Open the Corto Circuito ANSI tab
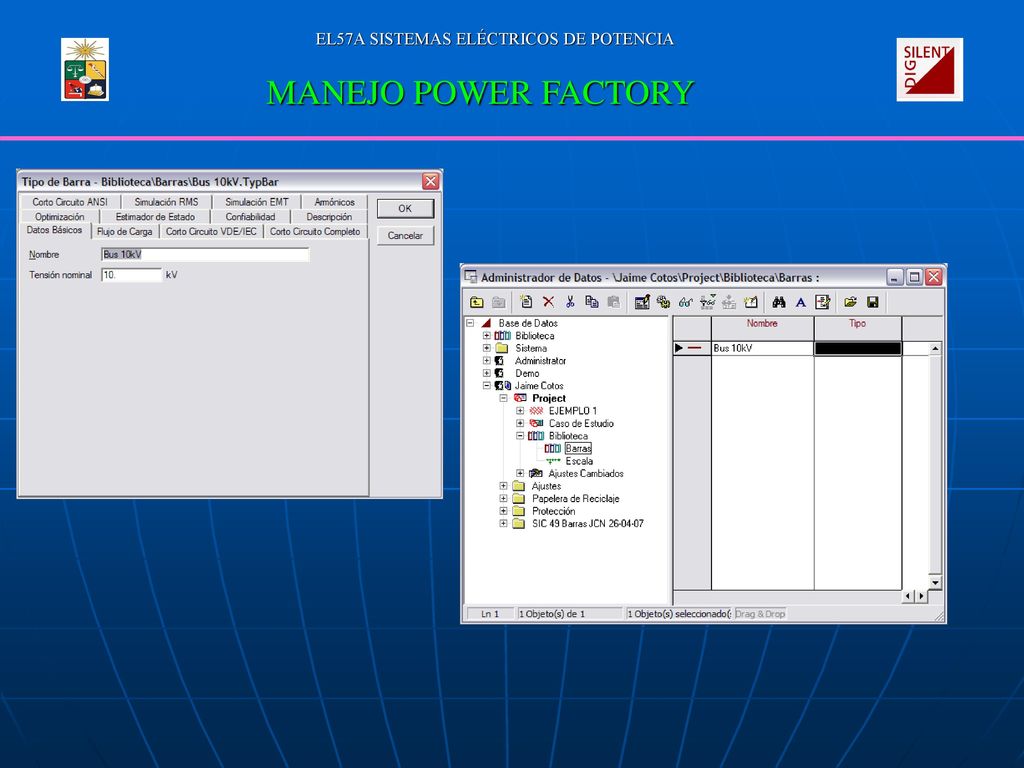Screen dimensions: 1024x768 pyautogui.click(x=70, y=202)
